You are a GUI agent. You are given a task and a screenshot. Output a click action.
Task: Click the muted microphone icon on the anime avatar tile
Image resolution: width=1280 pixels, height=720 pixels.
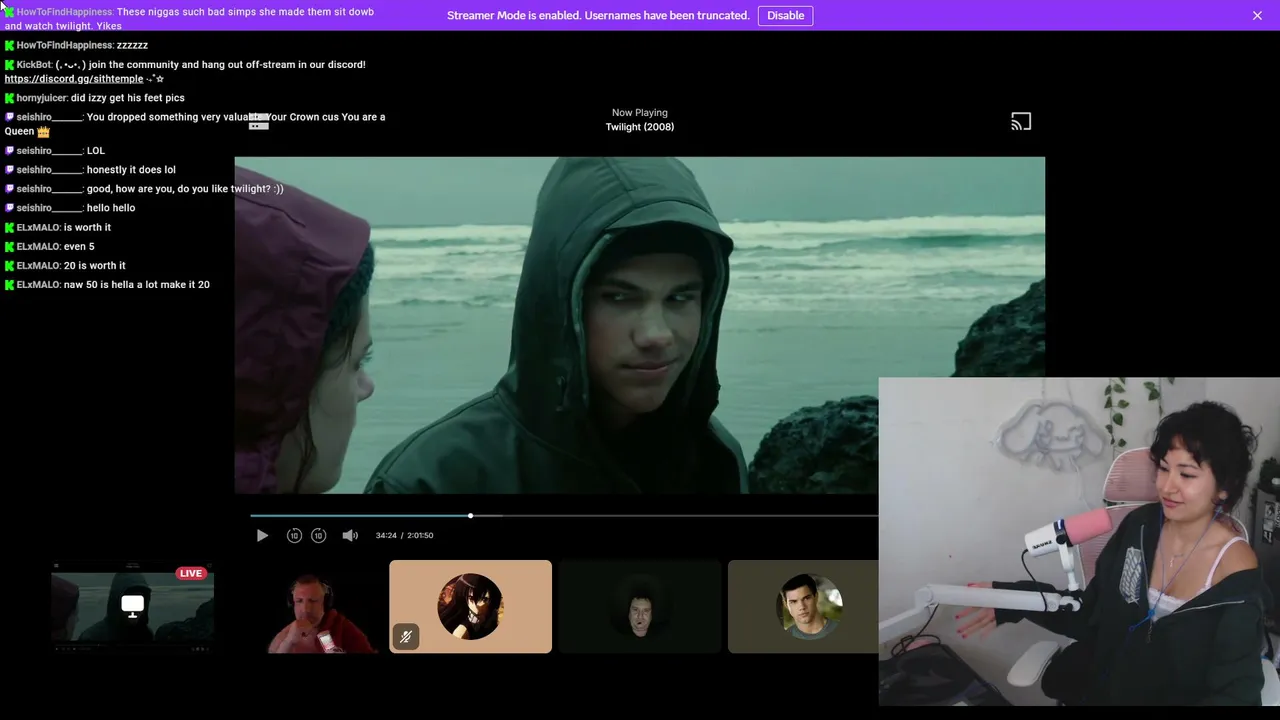[x=405, y=637]
